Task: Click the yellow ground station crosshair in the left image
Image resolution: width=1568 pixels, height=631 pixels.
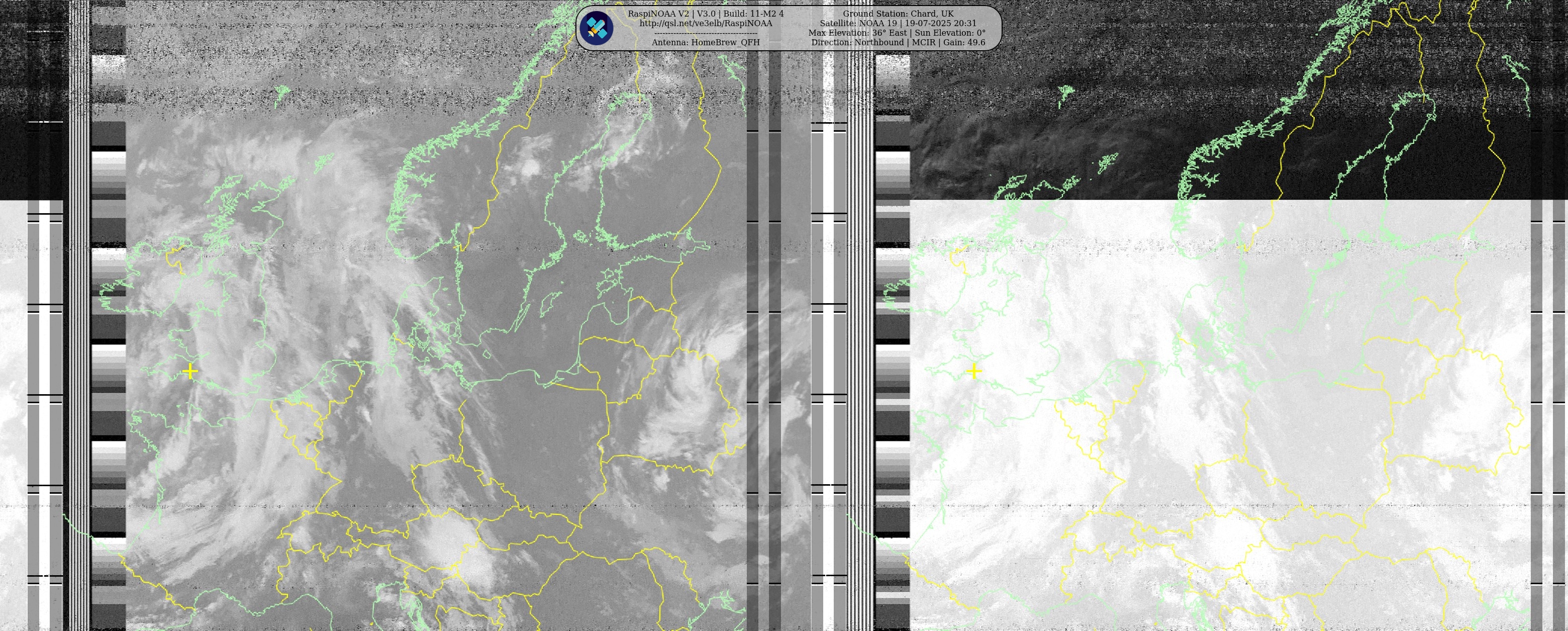Action: 190,371
